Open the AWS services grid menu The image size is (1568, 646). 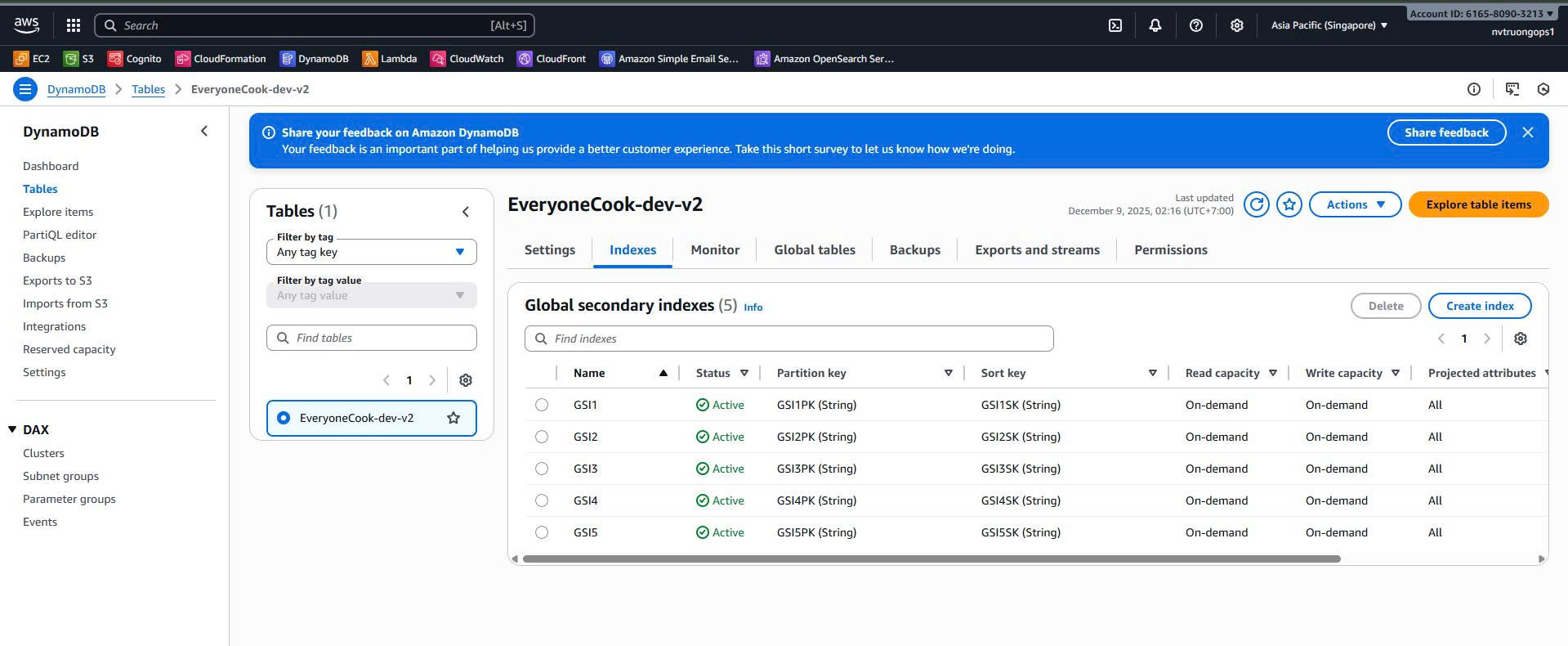(73, 25)
